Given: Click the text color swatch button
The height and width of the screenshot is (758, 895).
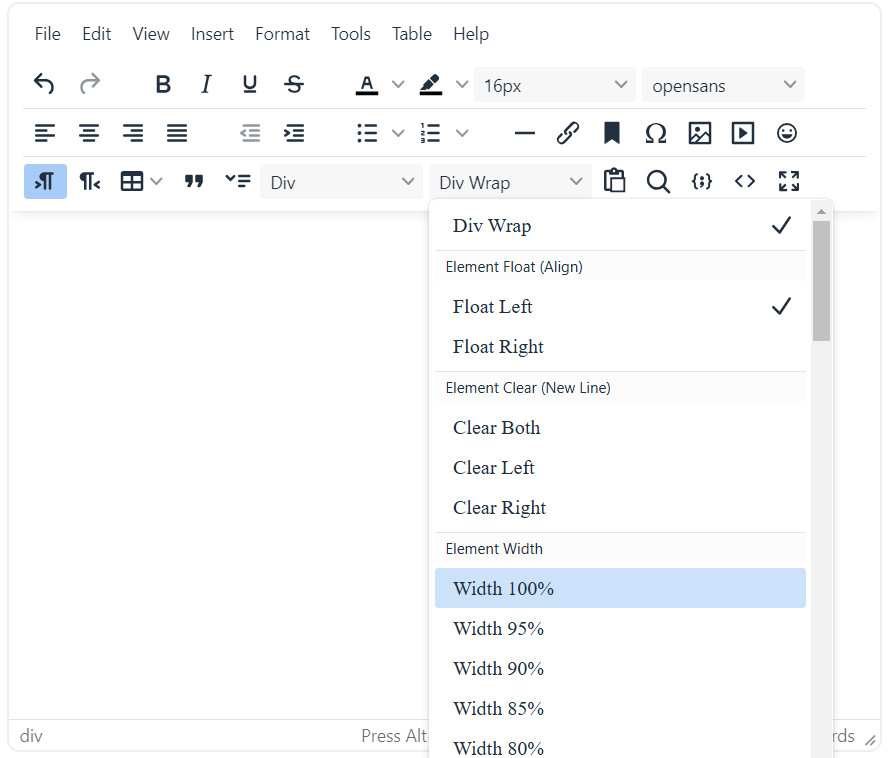Looking at the screenshot, I should click(x=367, y=85).
